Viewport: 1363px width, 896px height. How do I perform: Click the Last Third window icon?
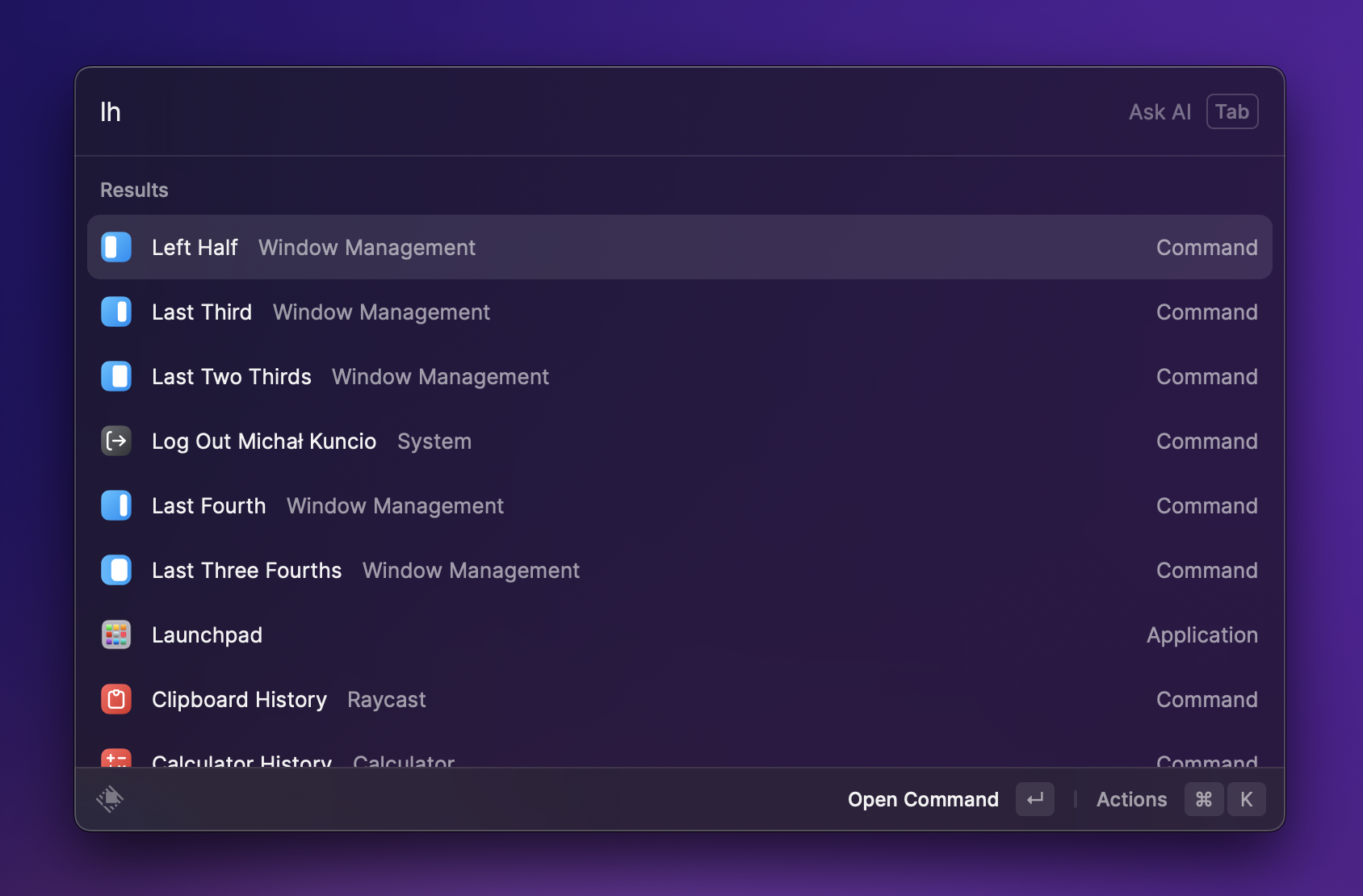click(116, 312)
